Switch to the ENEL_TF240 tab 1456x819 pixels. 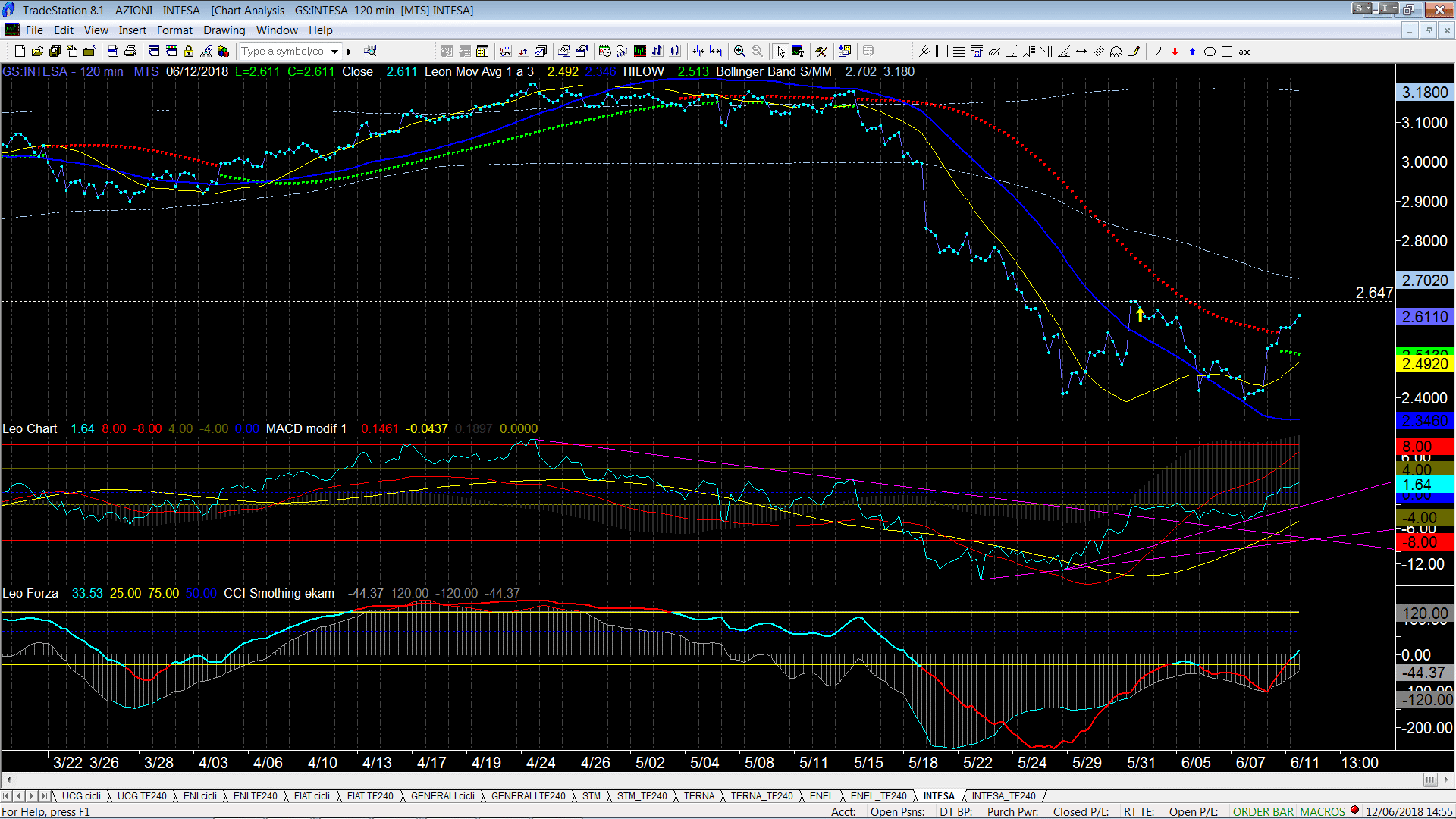point(878,796)
